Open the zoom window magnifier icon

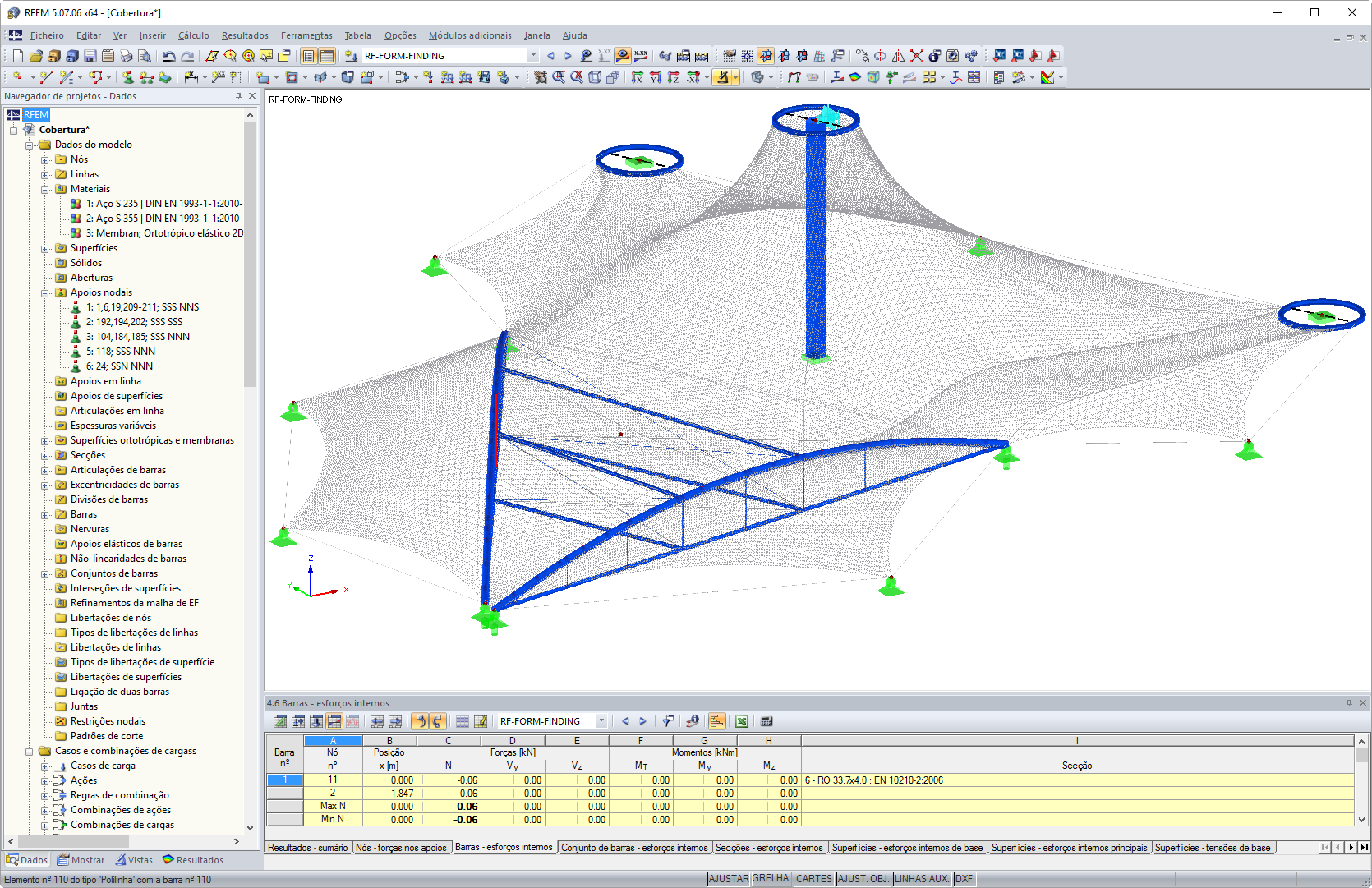pos(559,77)
